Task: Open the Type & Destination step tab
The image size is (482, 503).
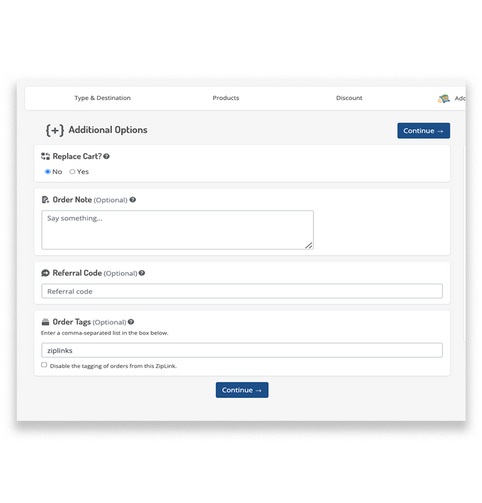Action: click(103, 98)
